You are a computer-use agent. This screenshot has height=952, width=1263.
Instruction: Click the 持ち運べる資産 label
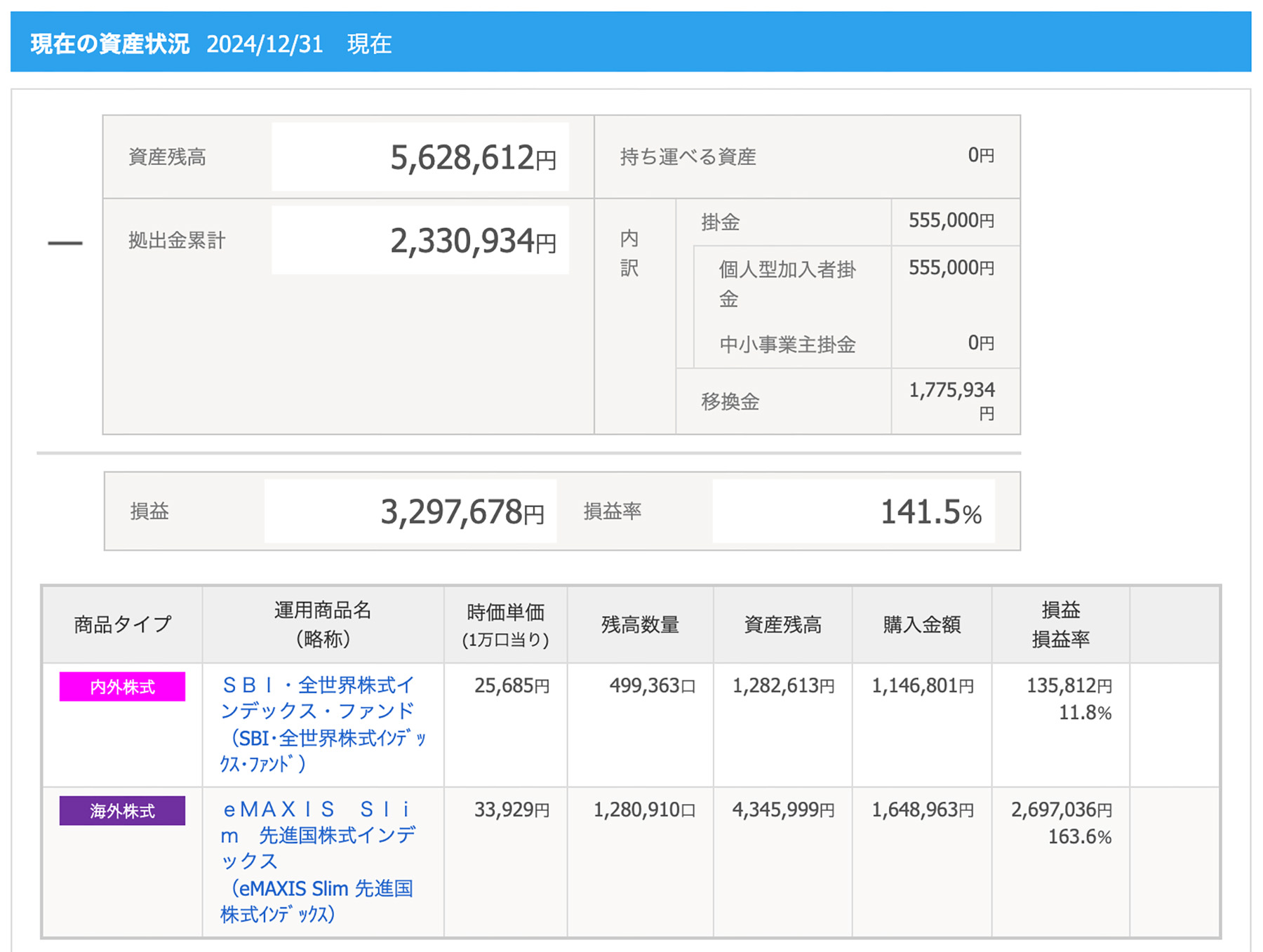click(x=688, y=156)
